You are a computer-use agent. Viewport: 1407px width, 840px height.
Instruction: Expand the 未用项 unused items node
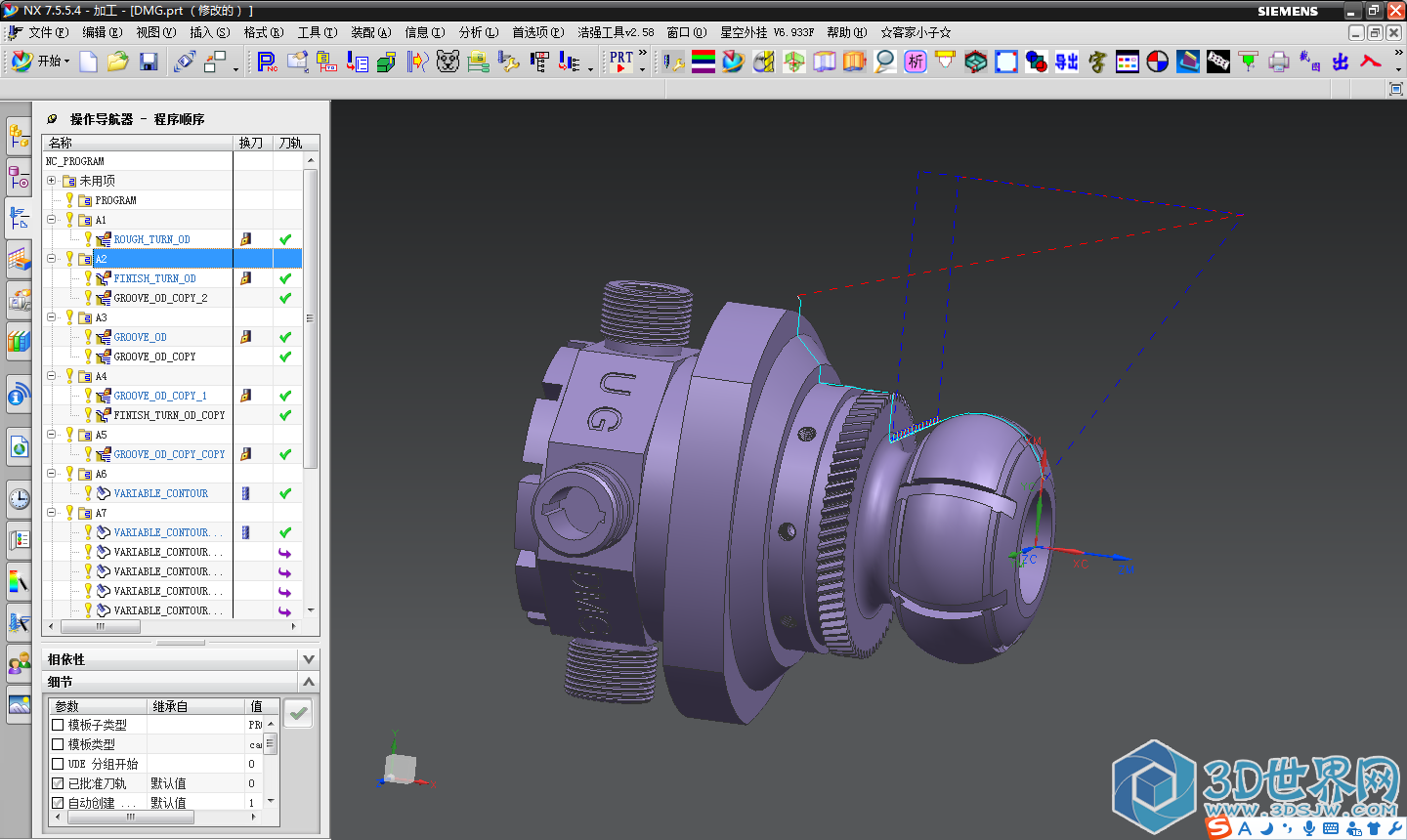pos(52,181)
